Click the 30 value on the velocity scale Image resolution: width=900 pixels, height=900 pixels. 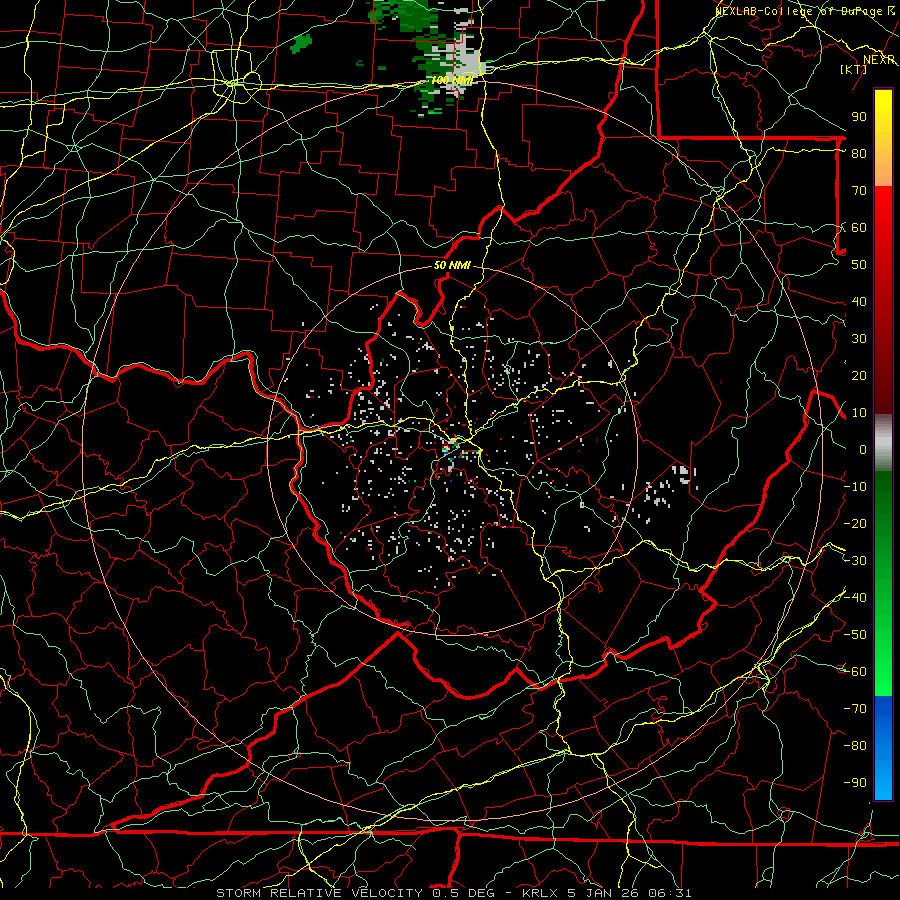(859, 339)
